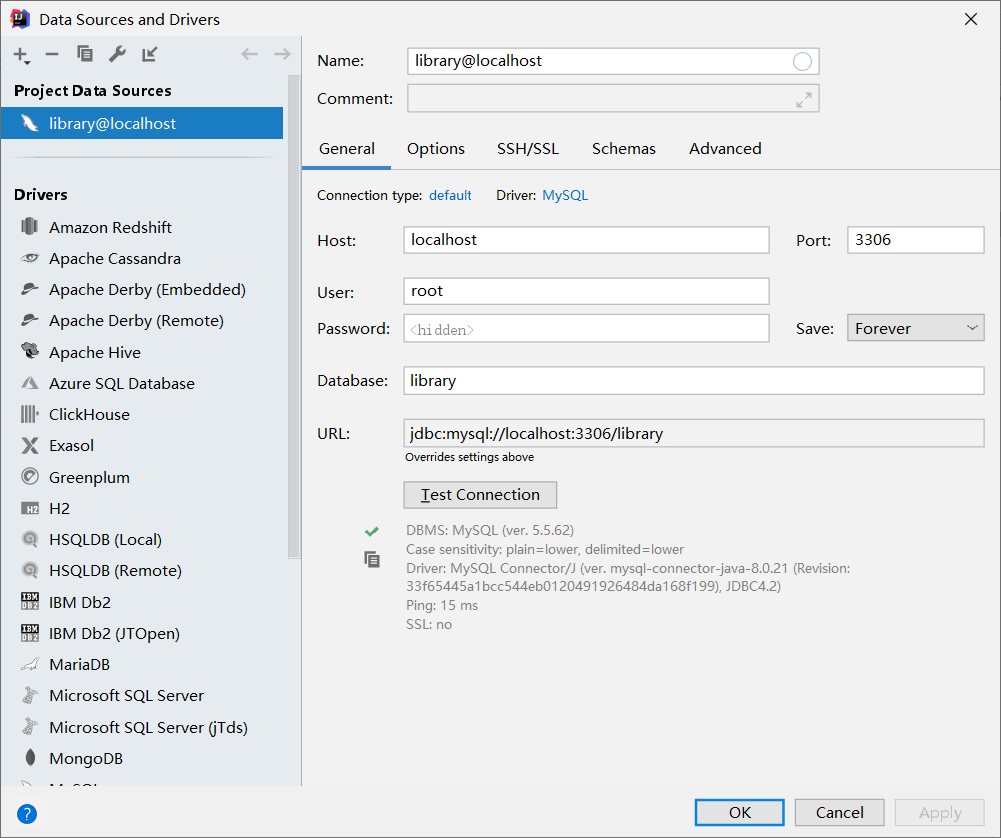Copy the test connection result to clipboard
This screenshot has width=1001, height=838.
click(x=372, y=560)
